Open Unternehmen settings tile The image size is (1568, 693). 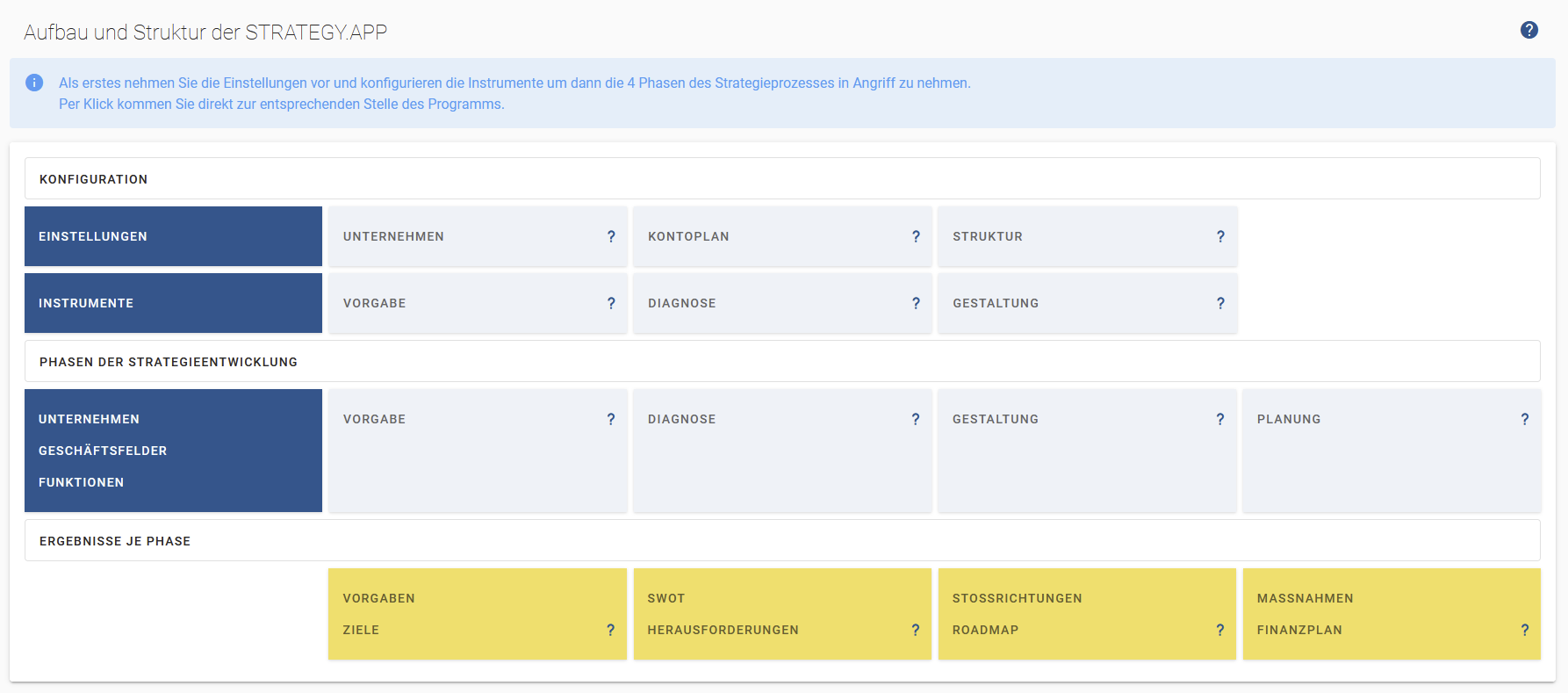click(478, 236)
